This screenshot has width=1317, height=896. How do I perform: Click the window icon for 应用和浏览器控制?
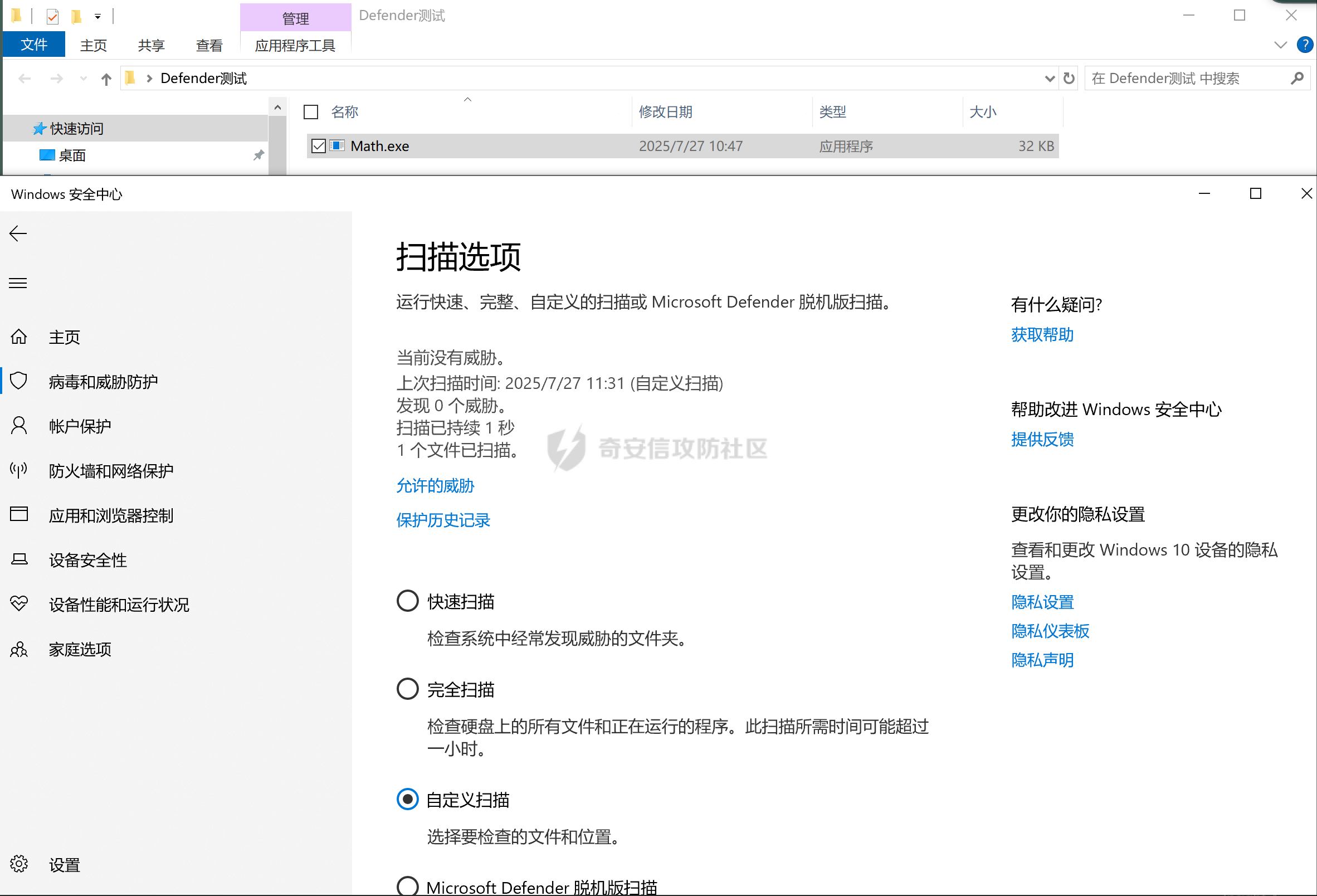19,514
